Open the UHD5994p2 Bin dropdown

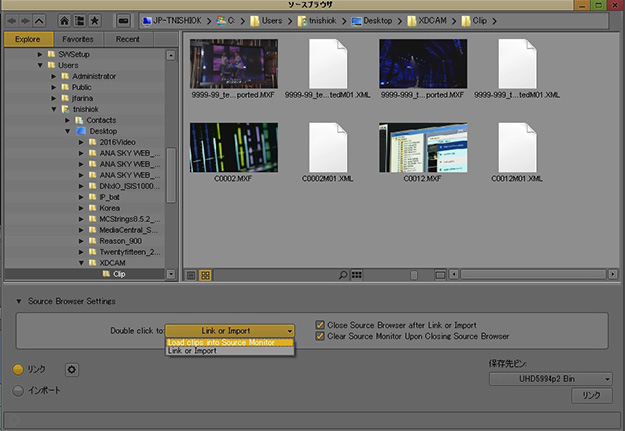pyautogui.click(x=551, y=379)
